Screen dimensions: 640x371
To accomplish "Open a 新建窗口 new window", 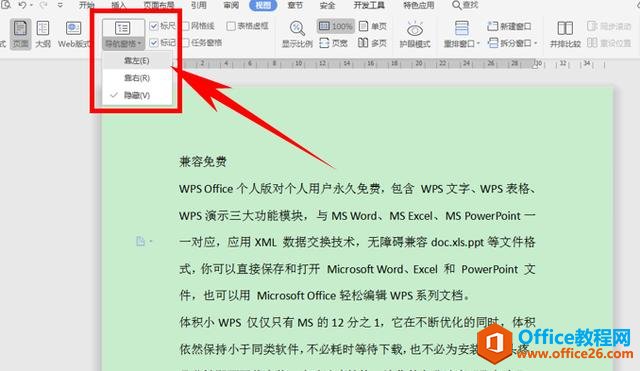I will [x=509, y=27].
